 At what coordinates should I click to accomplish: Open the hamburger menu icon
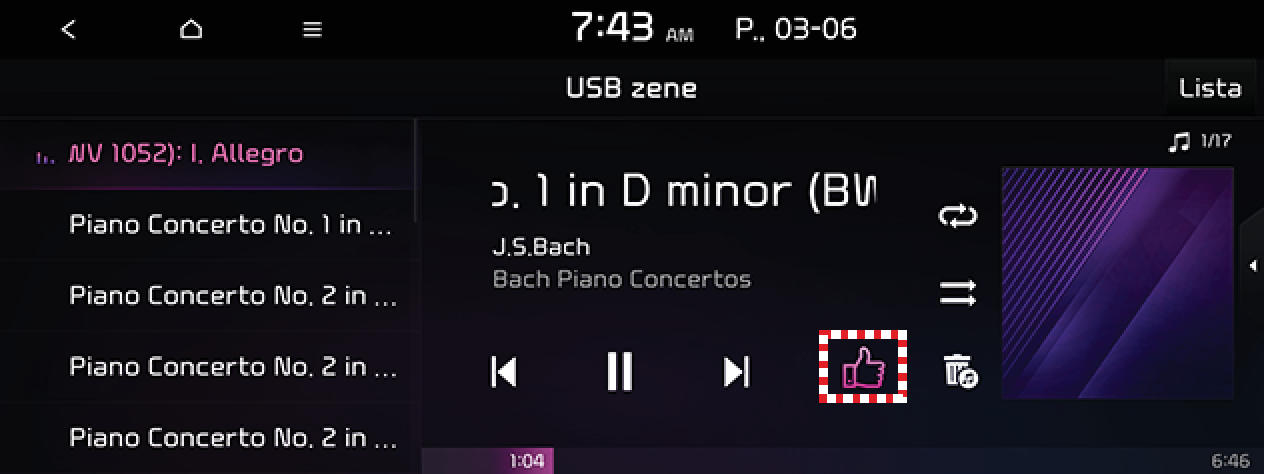pos(312,30)
